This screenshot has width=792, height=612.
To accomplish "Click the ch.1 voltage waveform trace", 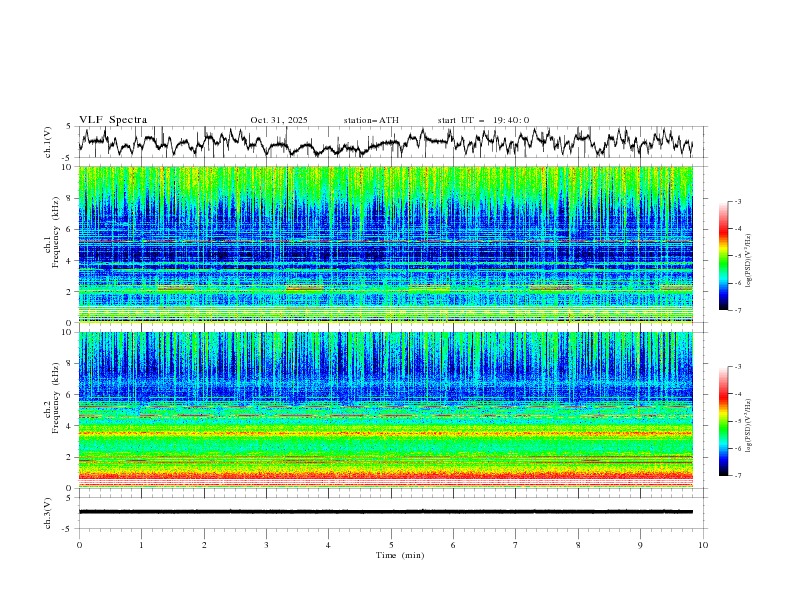I will pos(385,142).
